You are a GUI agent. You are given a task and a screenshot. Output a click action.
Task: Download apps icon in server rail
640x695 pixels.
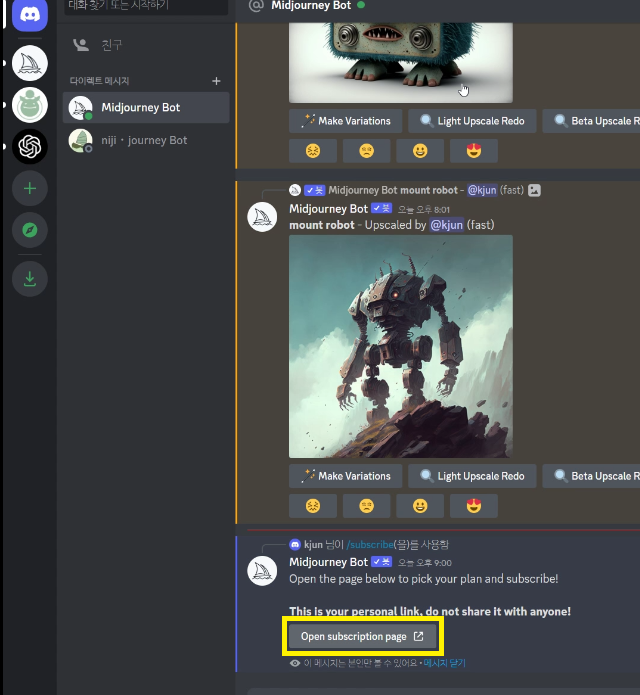click(30, 279)
